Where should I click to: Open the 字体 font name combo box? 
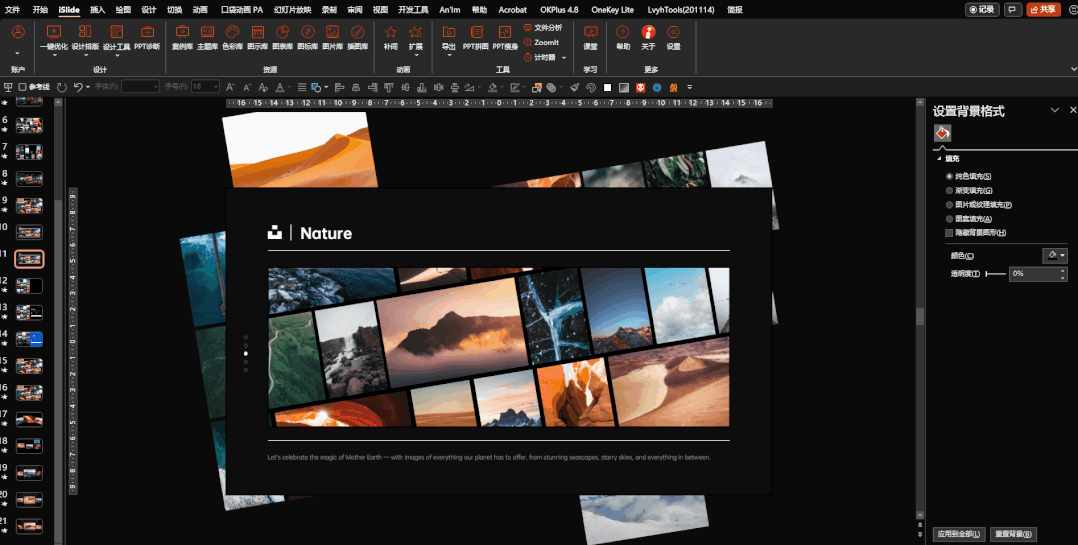[x=141, y=87]
